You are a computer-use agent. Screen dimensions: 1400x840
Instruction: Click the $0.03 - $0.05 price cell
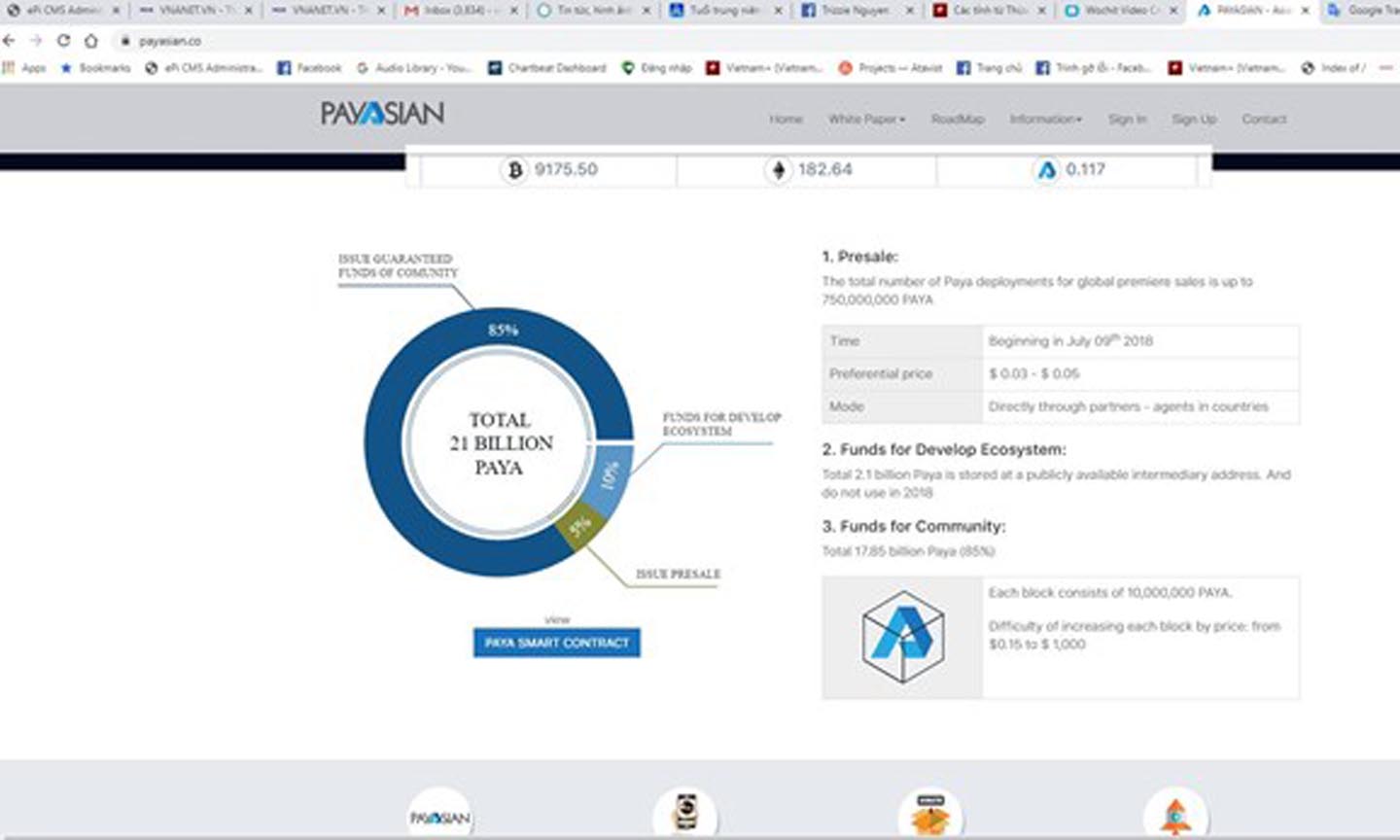point(1140,374)
